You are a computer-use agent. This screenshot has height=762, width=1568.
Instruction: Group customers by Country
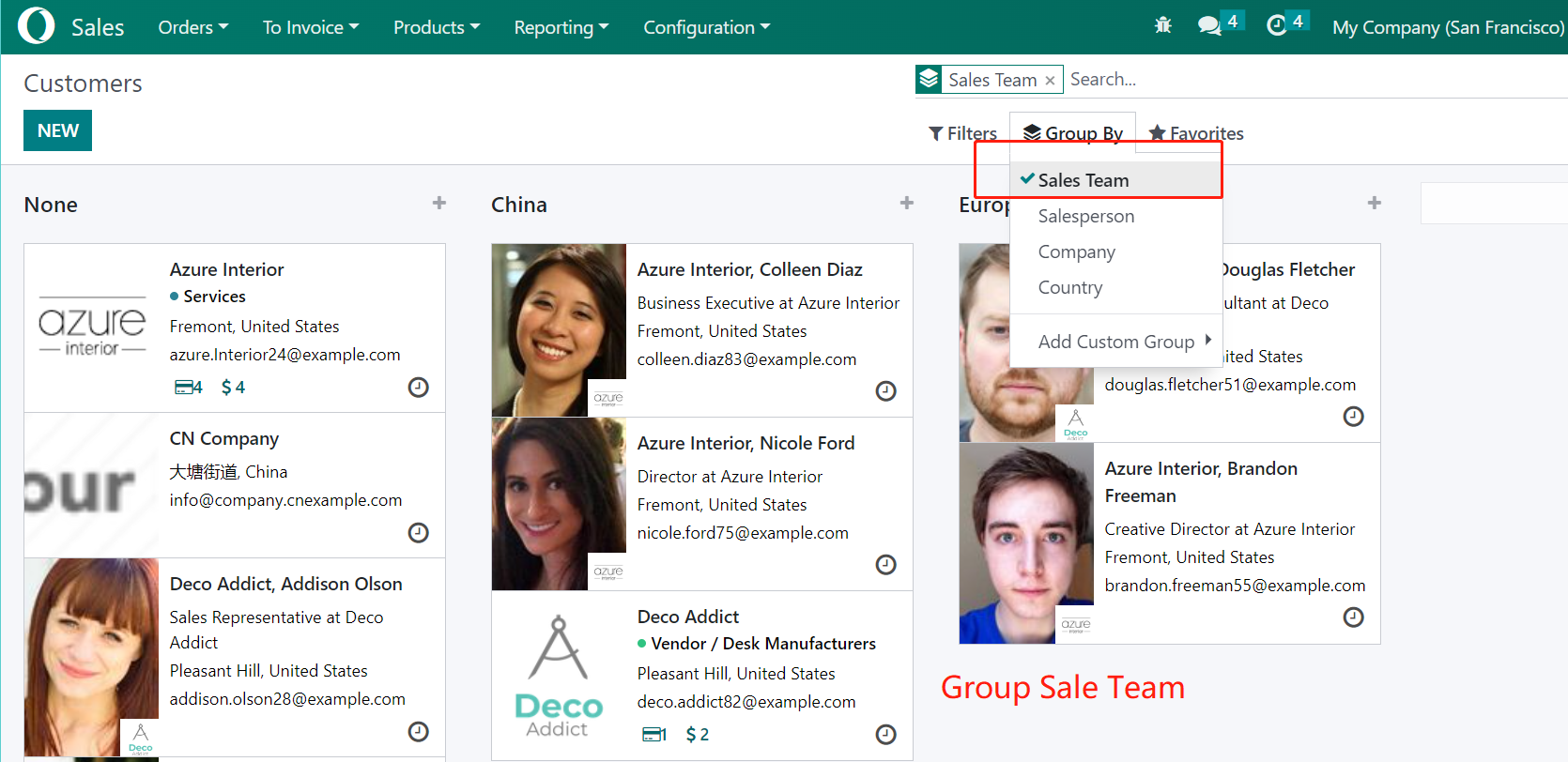(x=1116, y=287)
